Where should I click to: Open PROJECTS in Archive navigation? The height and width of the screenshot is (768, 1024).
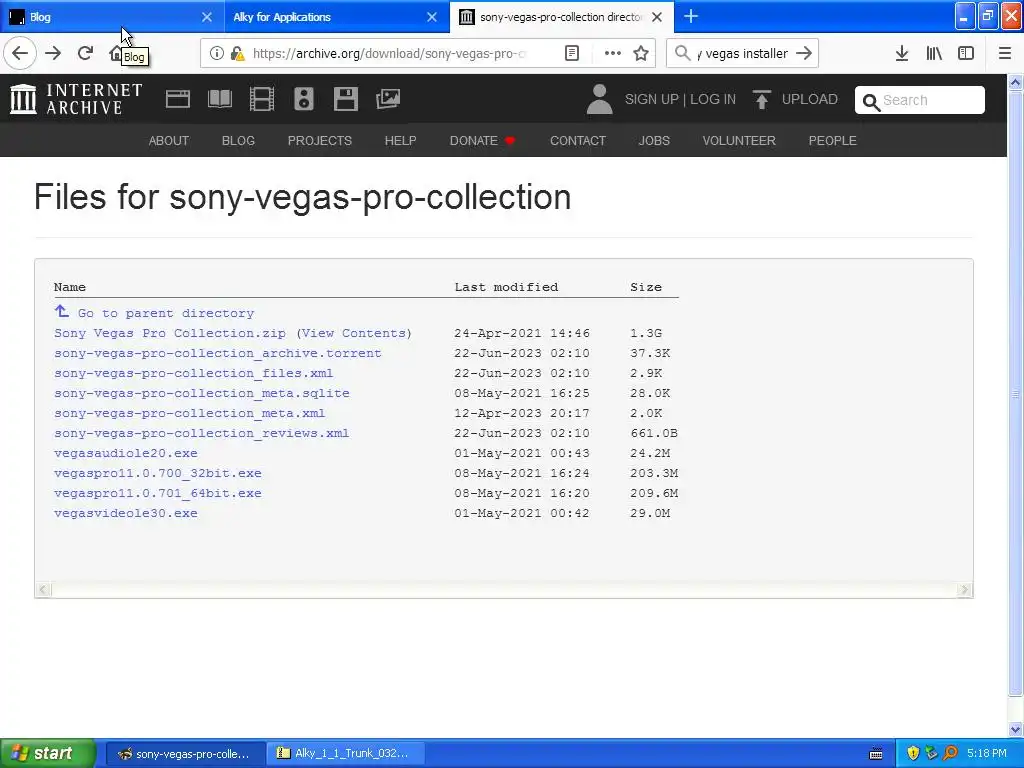(x=320, y=140)
